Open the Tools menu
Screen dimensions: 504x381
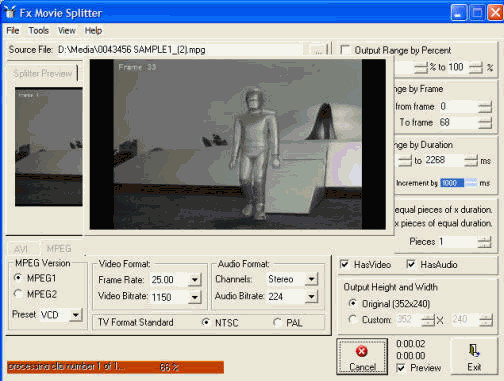39,31
